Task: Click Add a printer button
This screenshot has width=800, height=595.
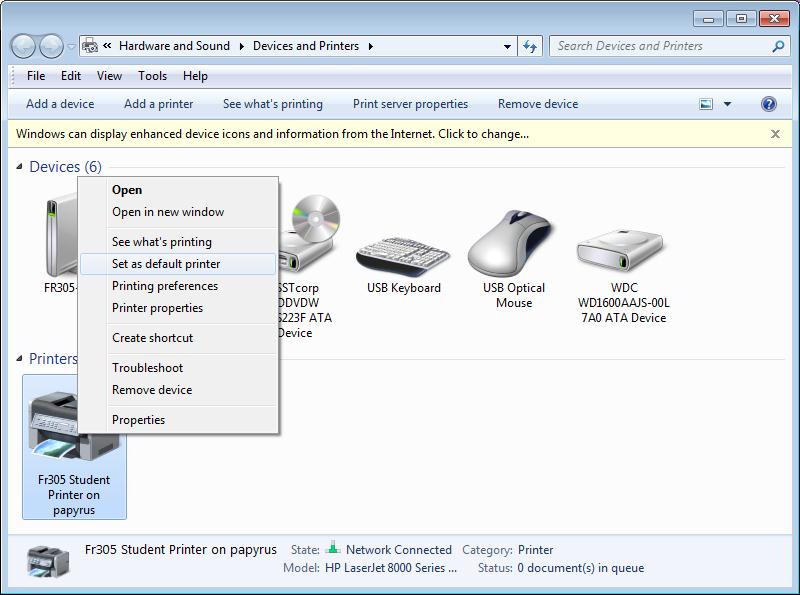Action: (158, 104)
